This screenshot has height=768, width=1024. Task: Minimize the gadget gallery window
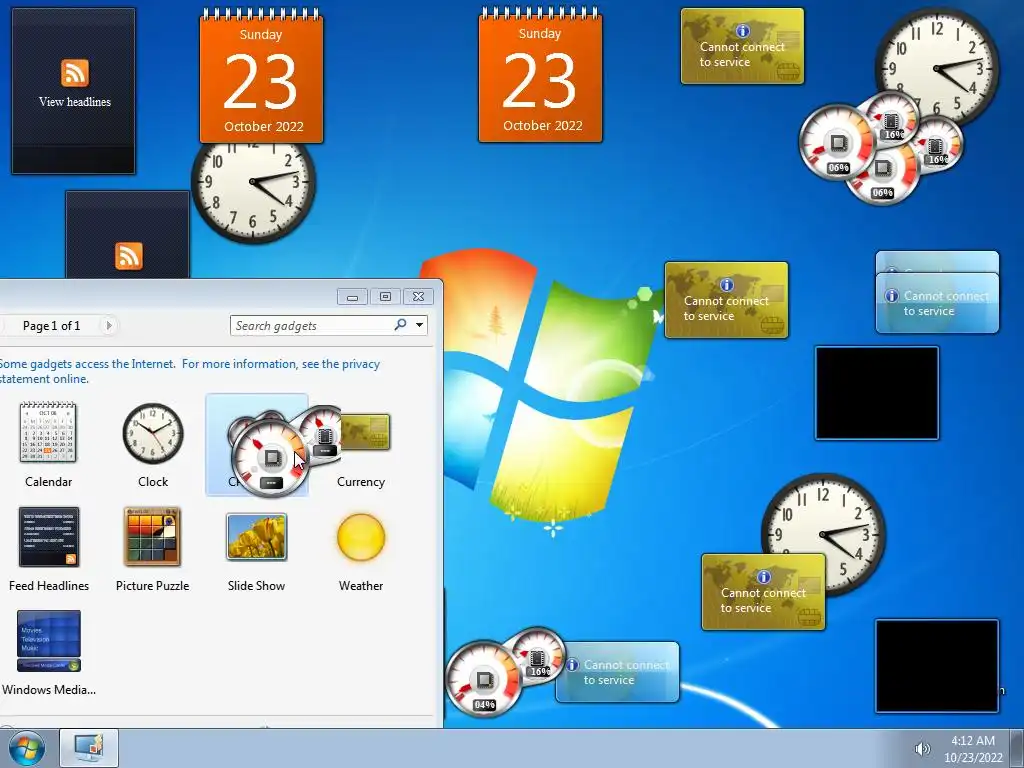coord(353,297)
